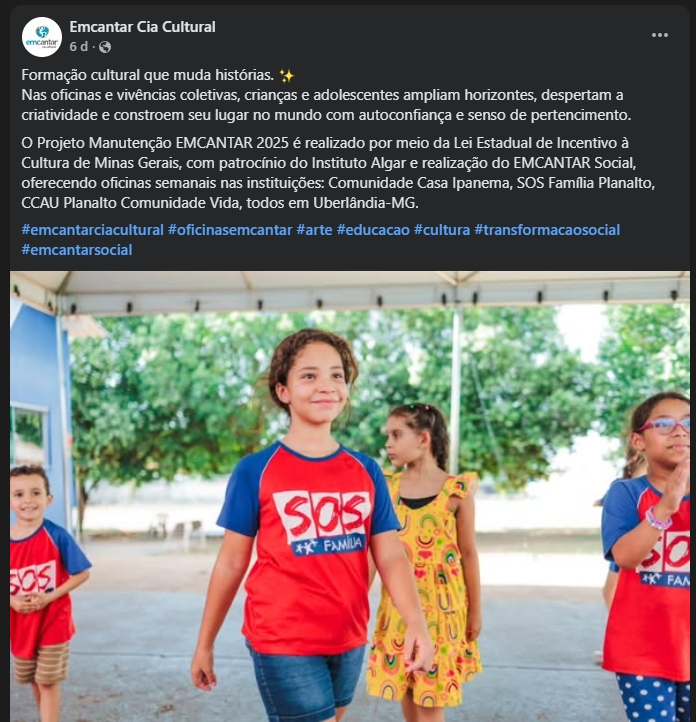Open the post photo of children
Screen dimensions: 696x722
350,496
